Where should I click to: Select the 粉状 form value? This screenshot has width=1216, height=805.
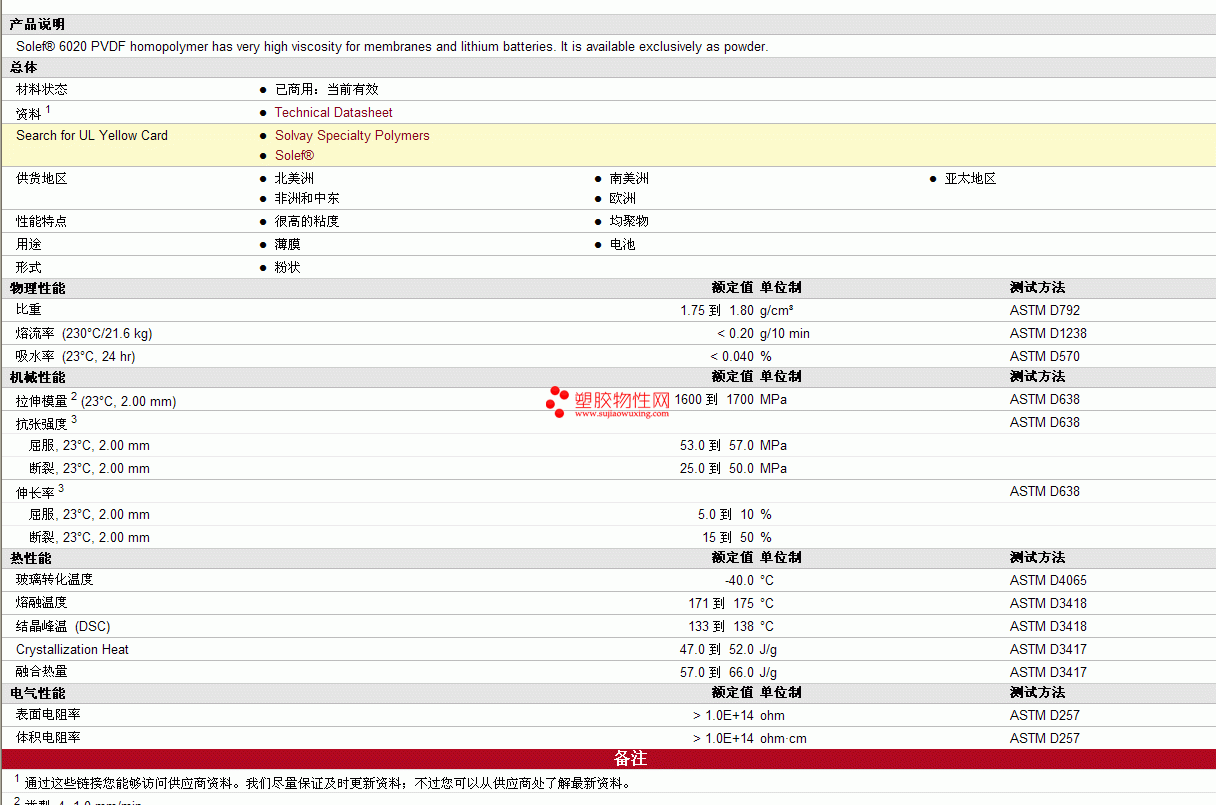(x=288, y=268)
